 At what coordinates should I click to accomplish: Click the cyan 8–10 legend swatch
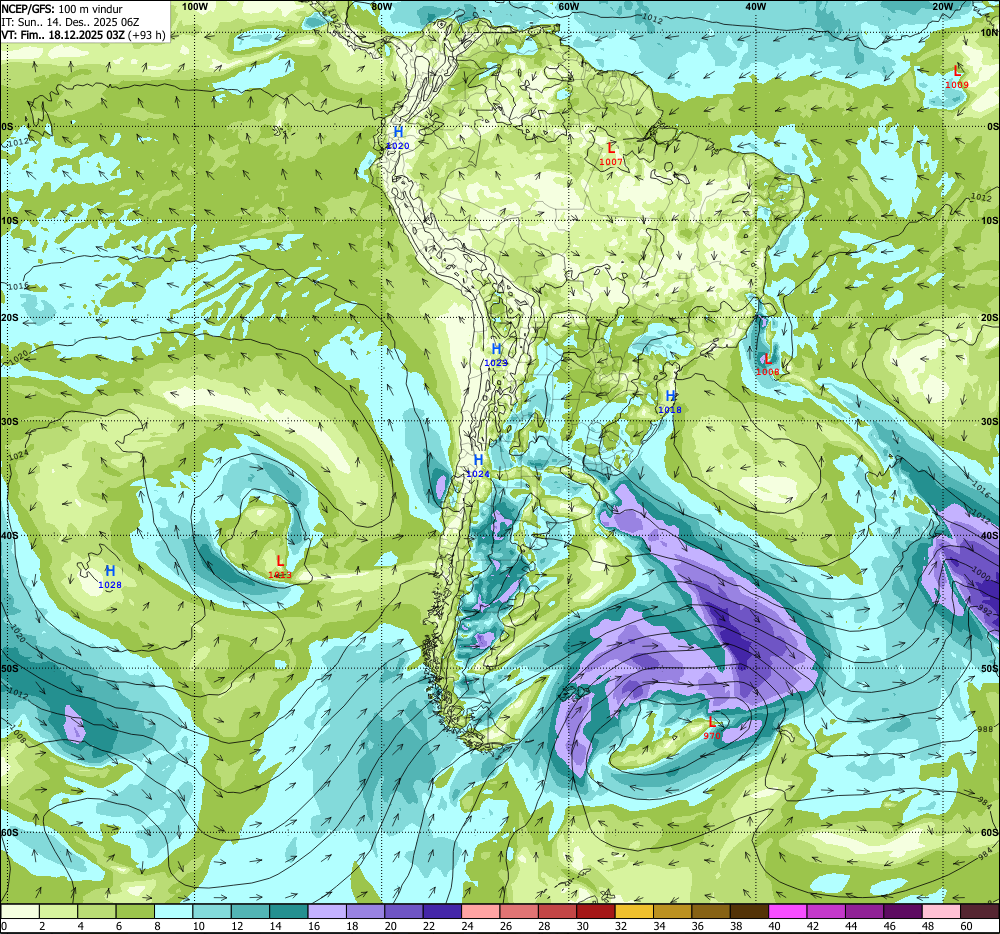pos(173,912)
